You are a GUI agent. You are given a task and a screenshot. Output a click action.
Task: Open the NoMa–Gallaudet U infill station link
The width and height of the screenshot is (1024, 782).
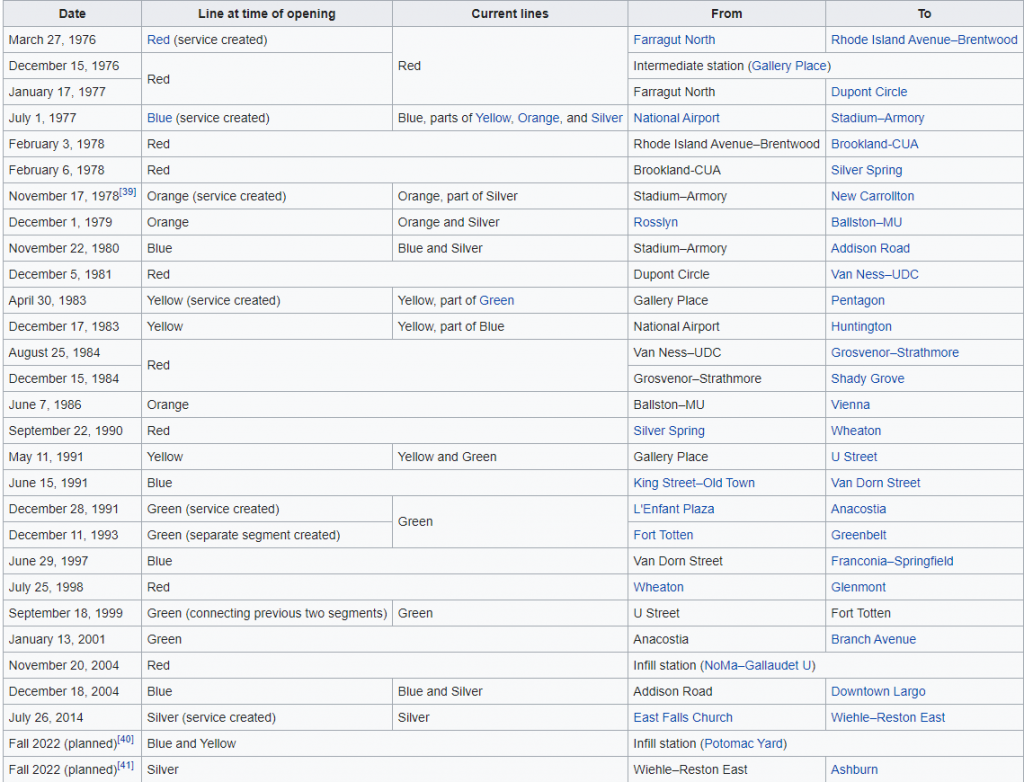(758, 667)
